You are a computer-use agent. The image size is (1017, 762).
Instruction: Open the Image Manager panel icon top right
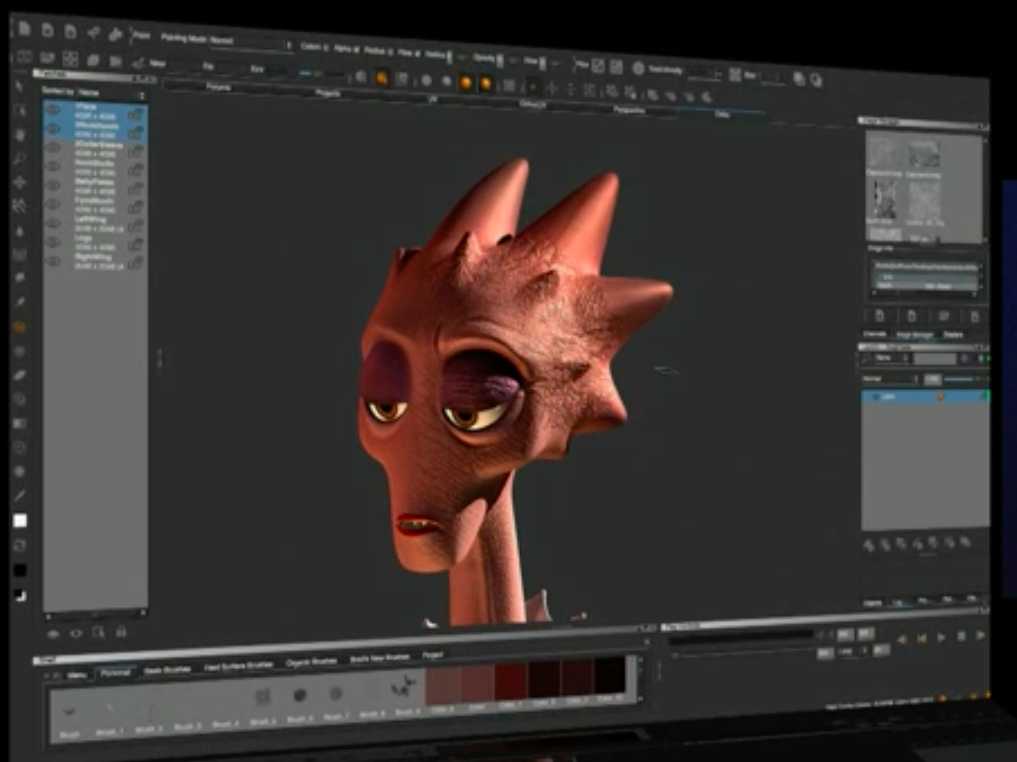(913, 331)
